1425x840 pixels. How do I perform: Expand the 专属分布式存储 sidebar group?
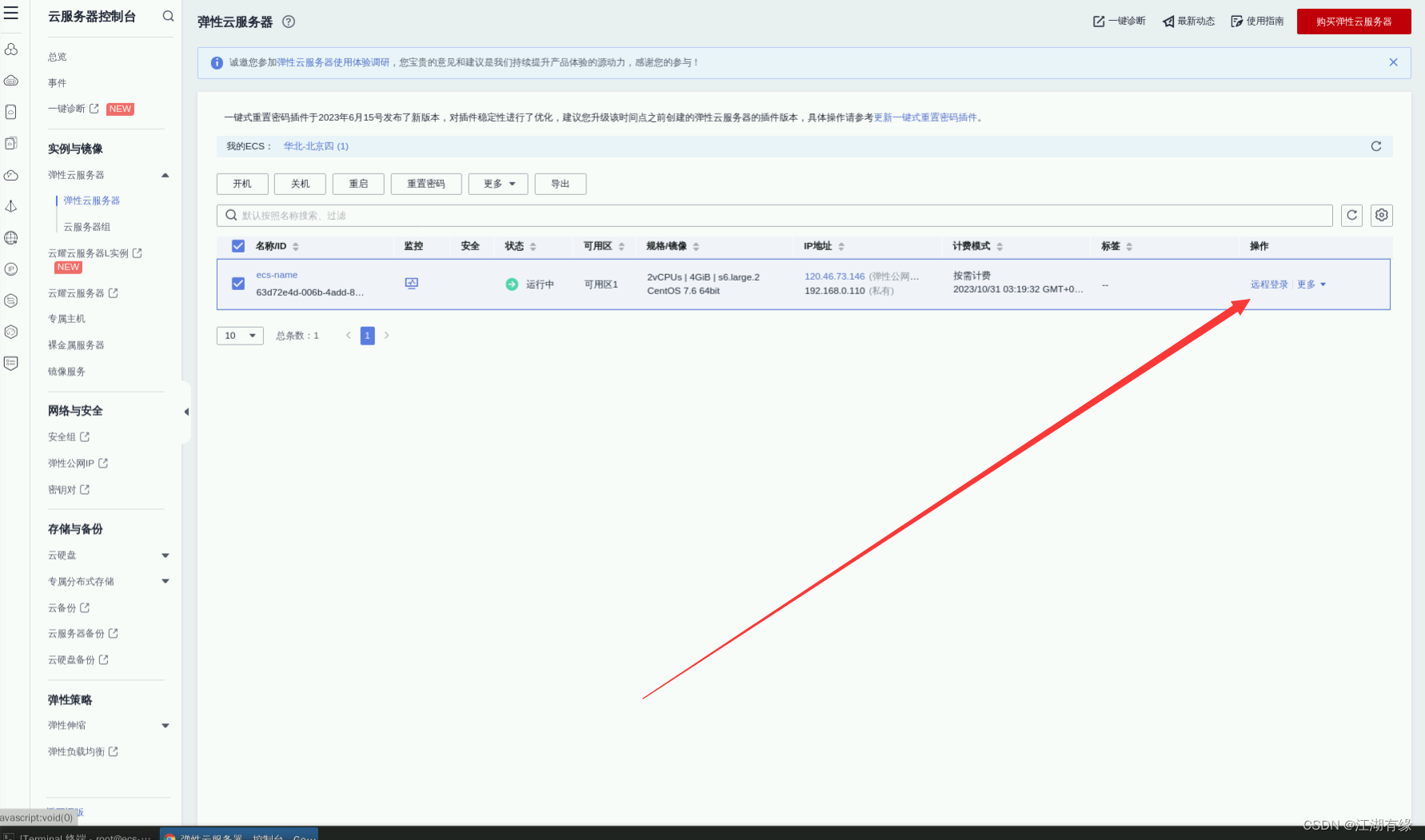click(x=166, y=581)
